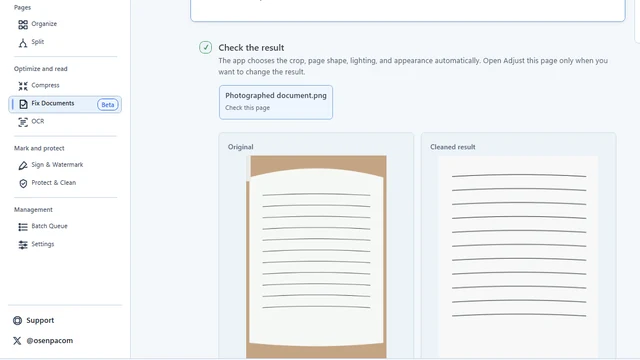This screenshot has height=360, width=640.
Task: Click the Management section label
Action: [x=33, y=209]
